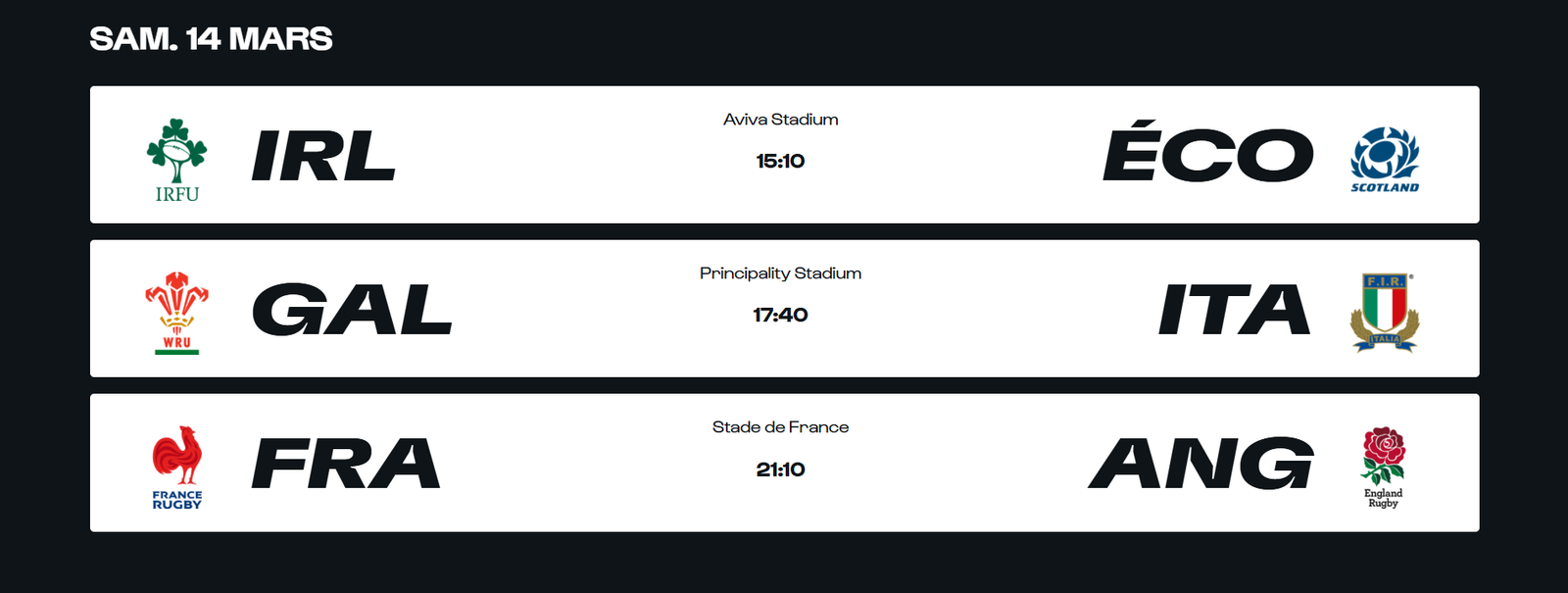Screen dimensions: 1568x593
Task: Click the Scotland thistle logo
Action: [1384, 159]
